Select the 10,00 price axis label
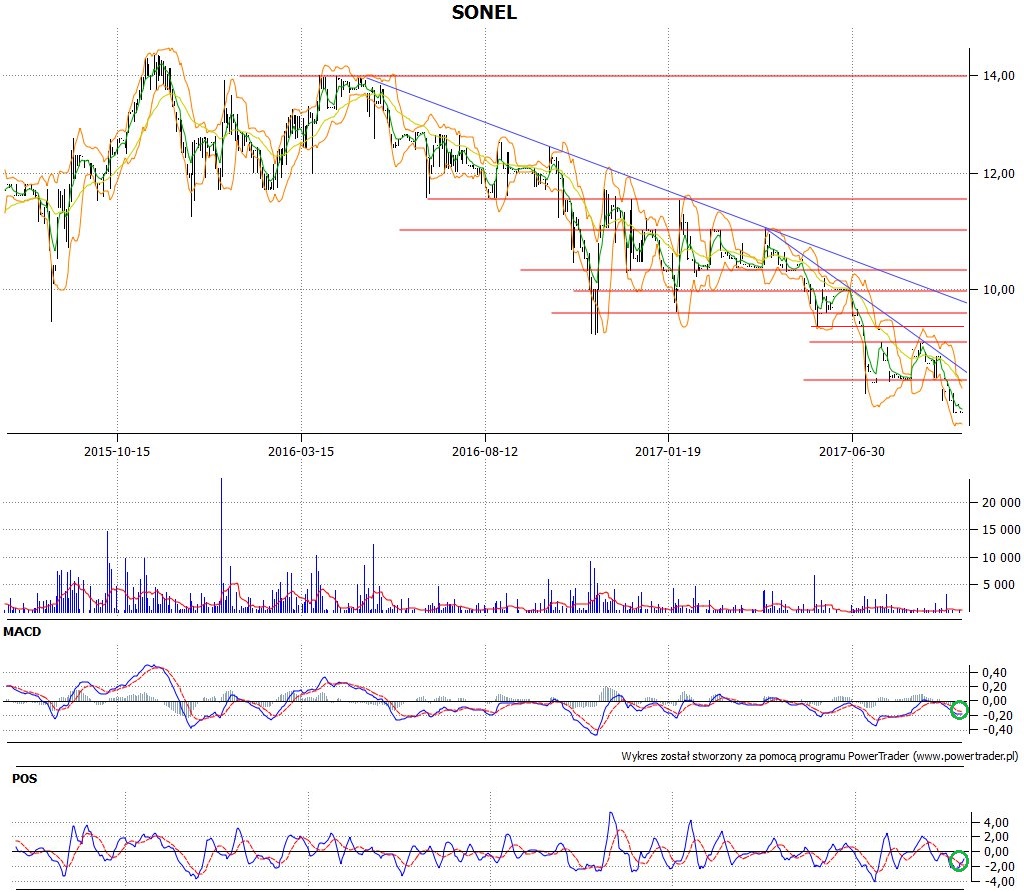The height and width of the screenshot is (892, 1024). (x=999, y=289)
